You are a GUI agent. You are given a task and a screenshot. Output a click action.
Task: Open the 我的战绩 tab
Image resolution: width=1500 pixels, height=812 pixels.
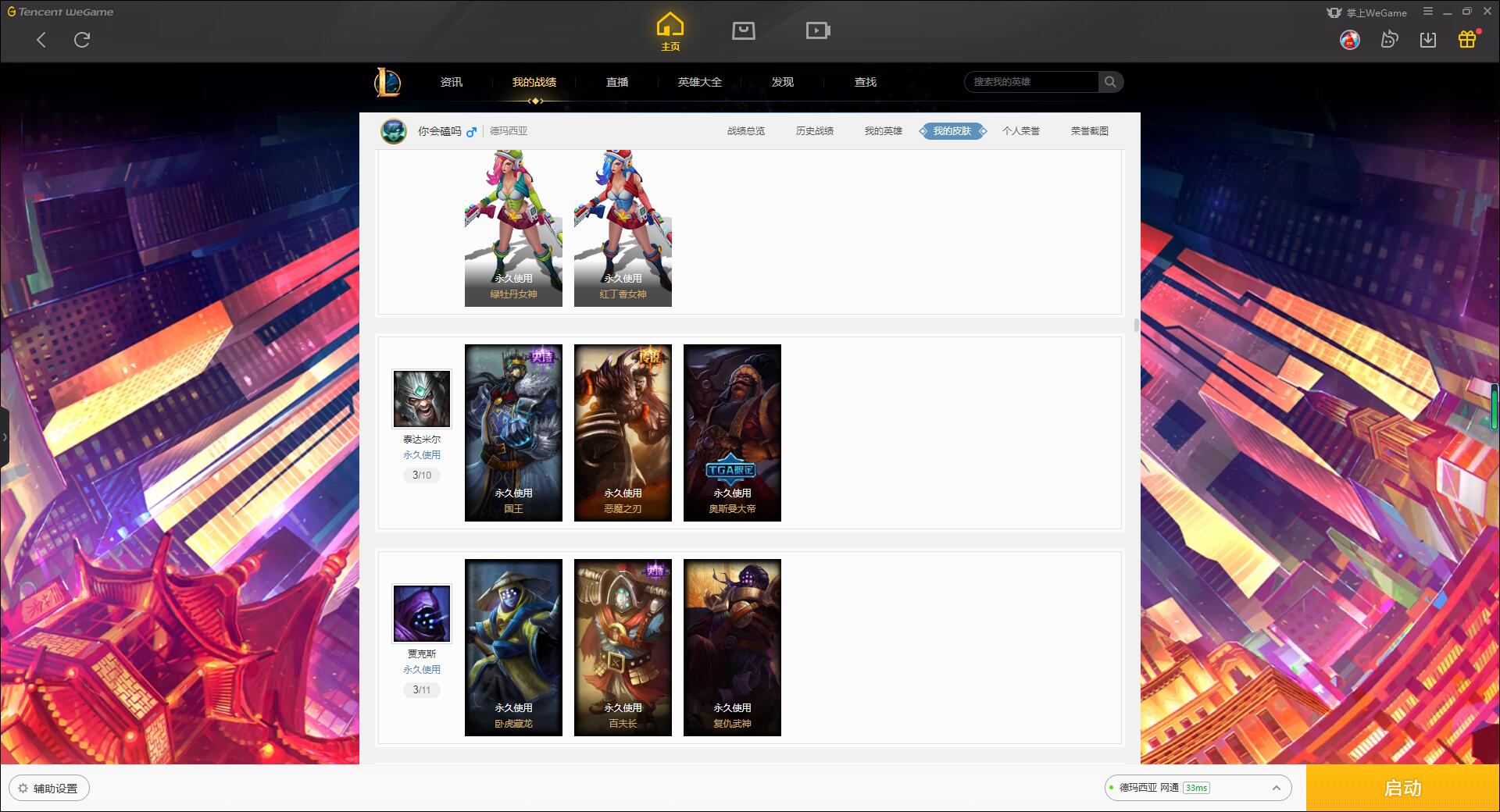coord(534,82)
